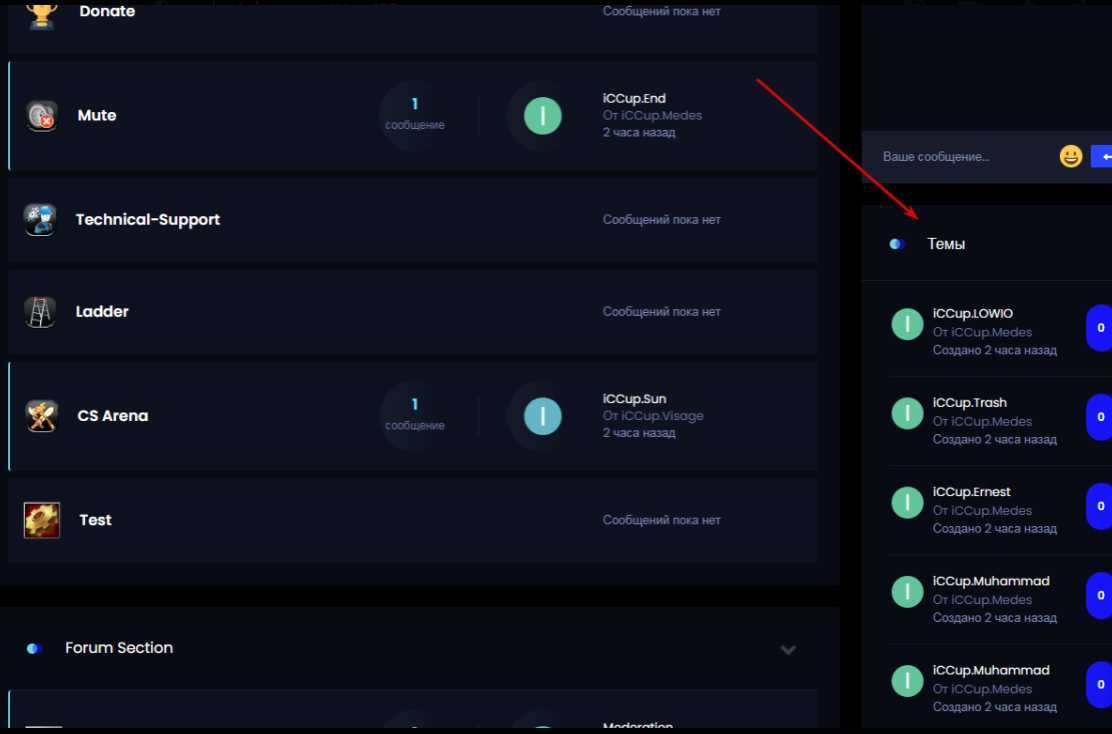
Task: Collapse the Forum Section category chevron
Action: point(788,650)
